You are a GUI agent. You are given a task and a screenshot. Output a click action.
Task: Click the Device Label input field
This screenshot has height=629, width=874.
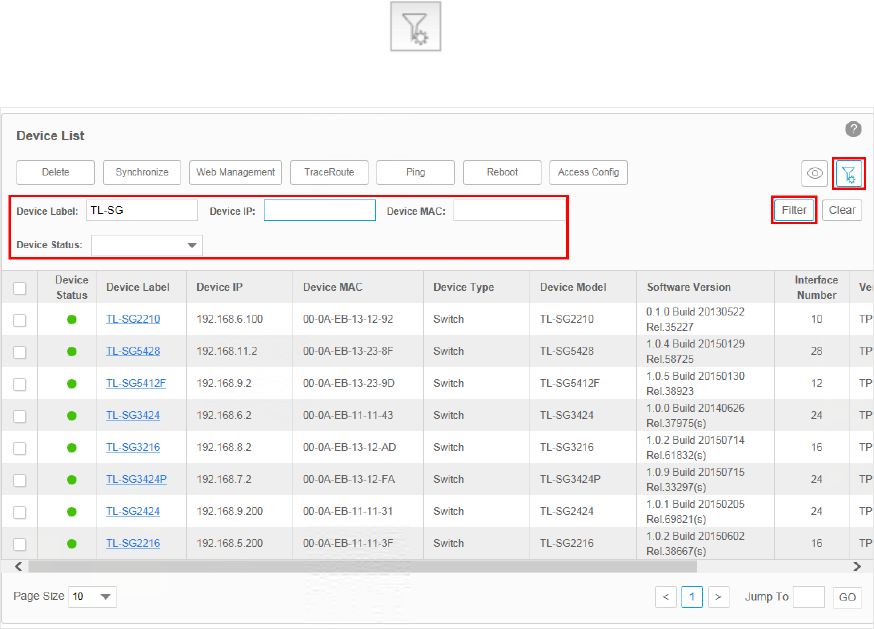coord(142,210)
